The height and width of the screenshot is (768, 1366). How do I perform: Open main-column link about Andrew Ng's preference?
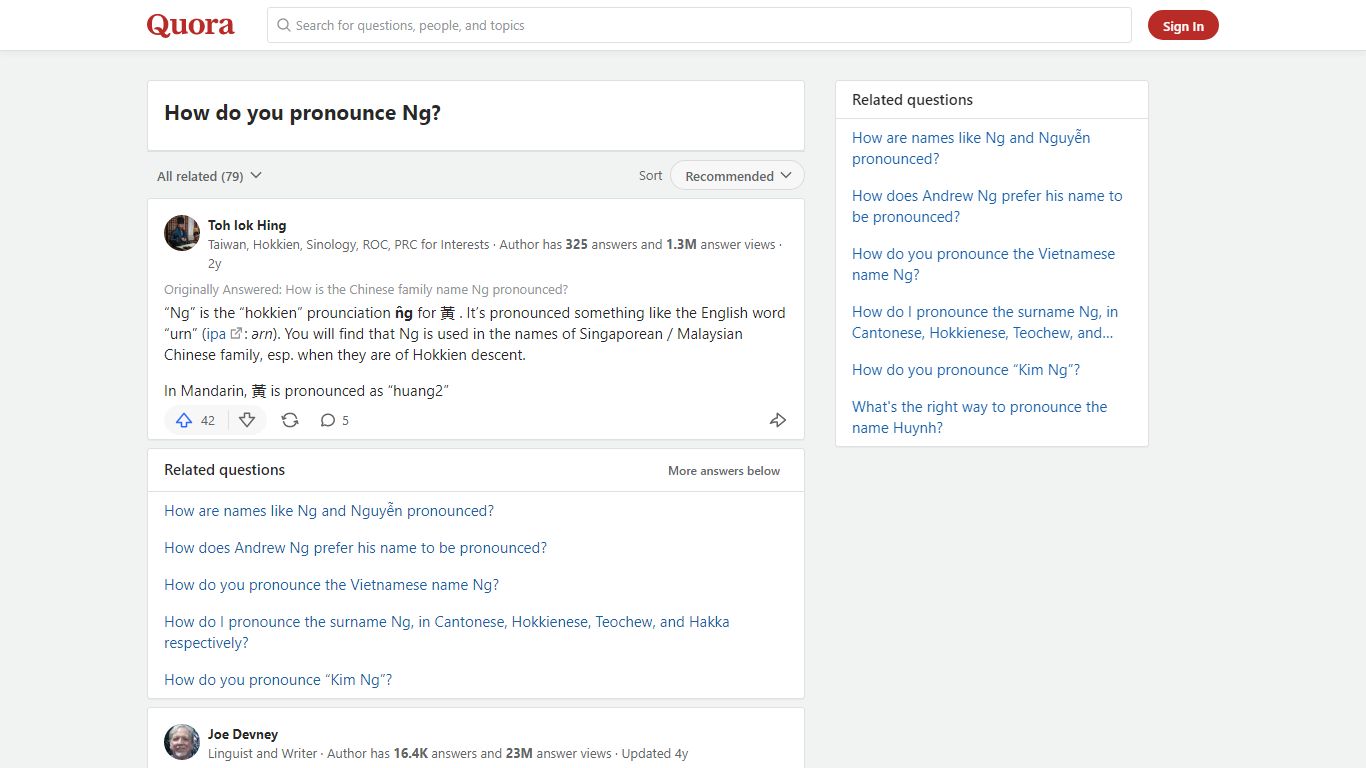coord(356,548)
